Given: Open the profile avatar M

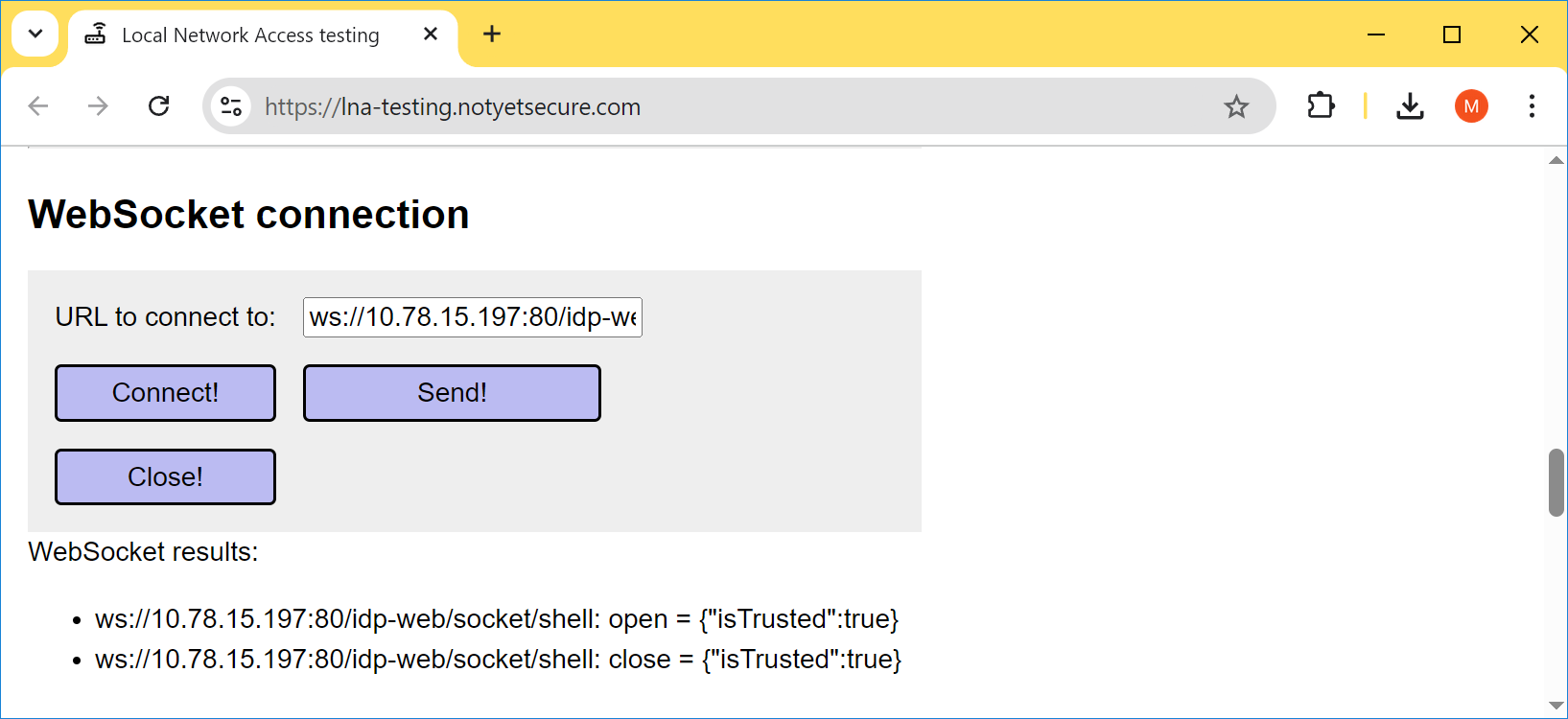Looking at the screenshot, I should click(1471, 106).
